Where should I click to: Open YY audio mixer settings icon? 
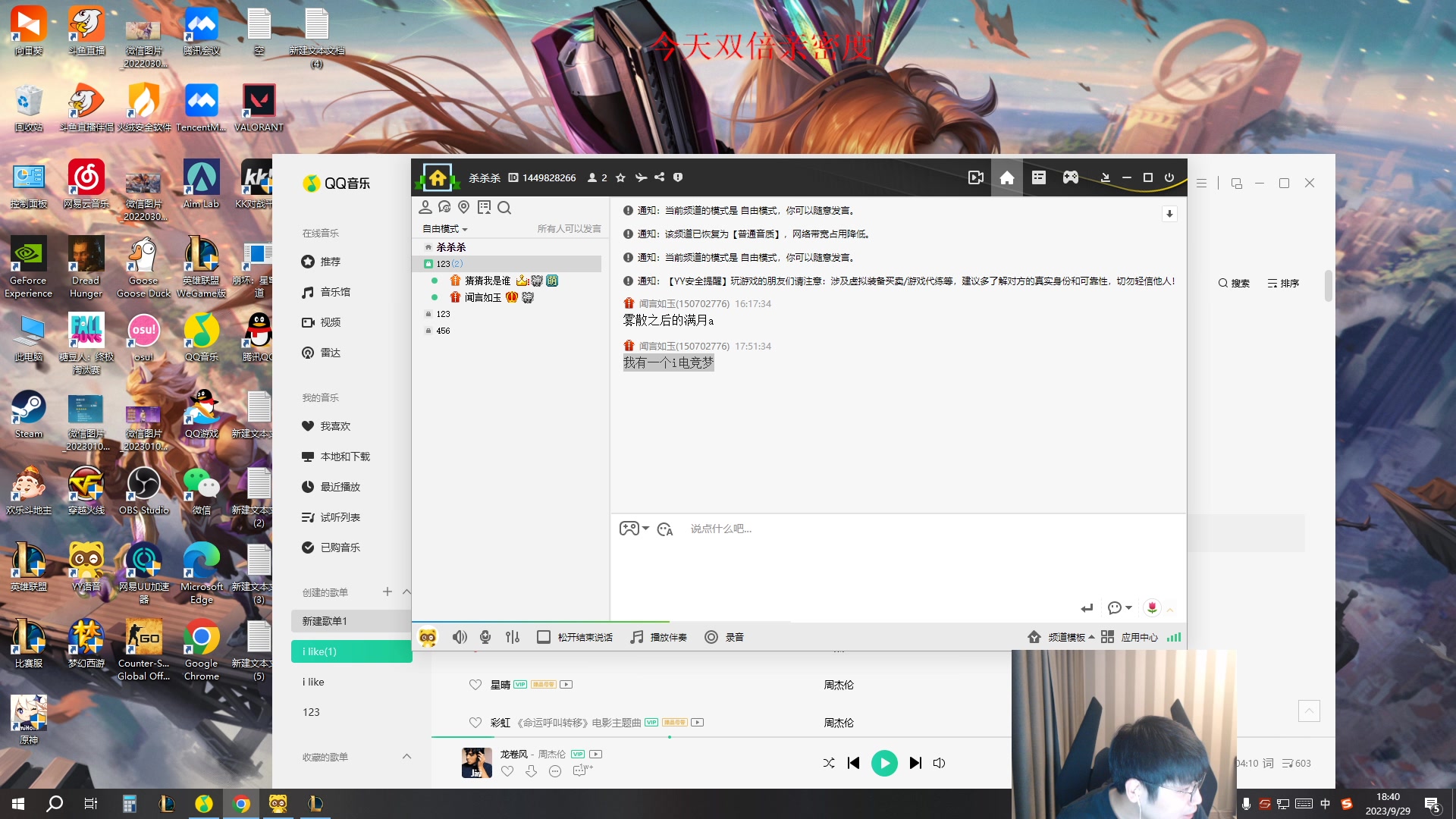[513, 637]
